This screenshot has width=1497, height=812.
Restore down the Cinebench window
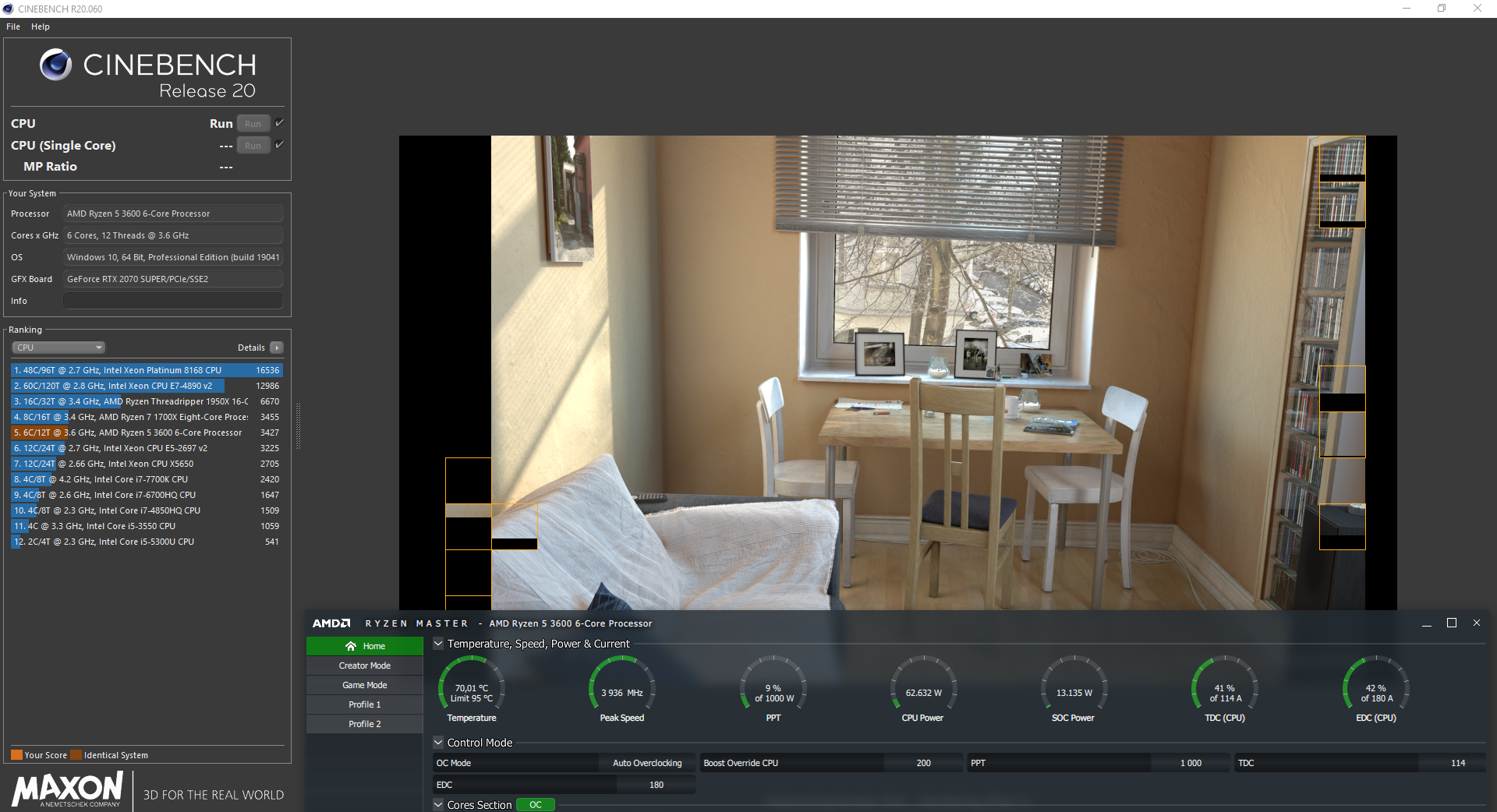coord(1442,9)
